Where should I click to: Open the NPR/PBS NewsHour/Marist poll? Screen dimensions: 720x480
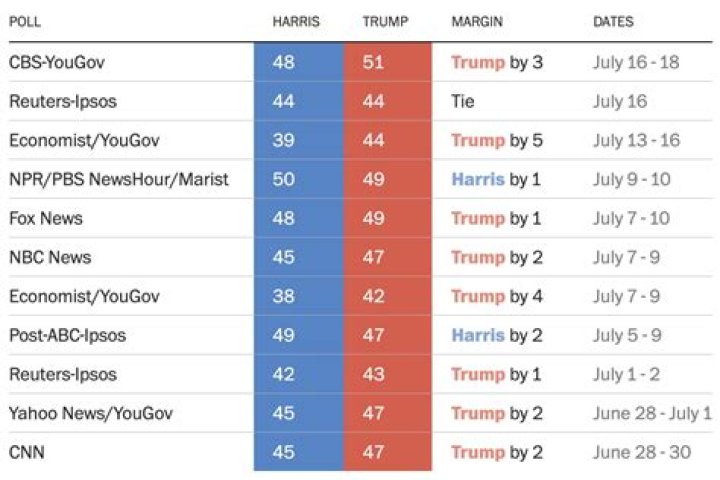click(119, 179)
